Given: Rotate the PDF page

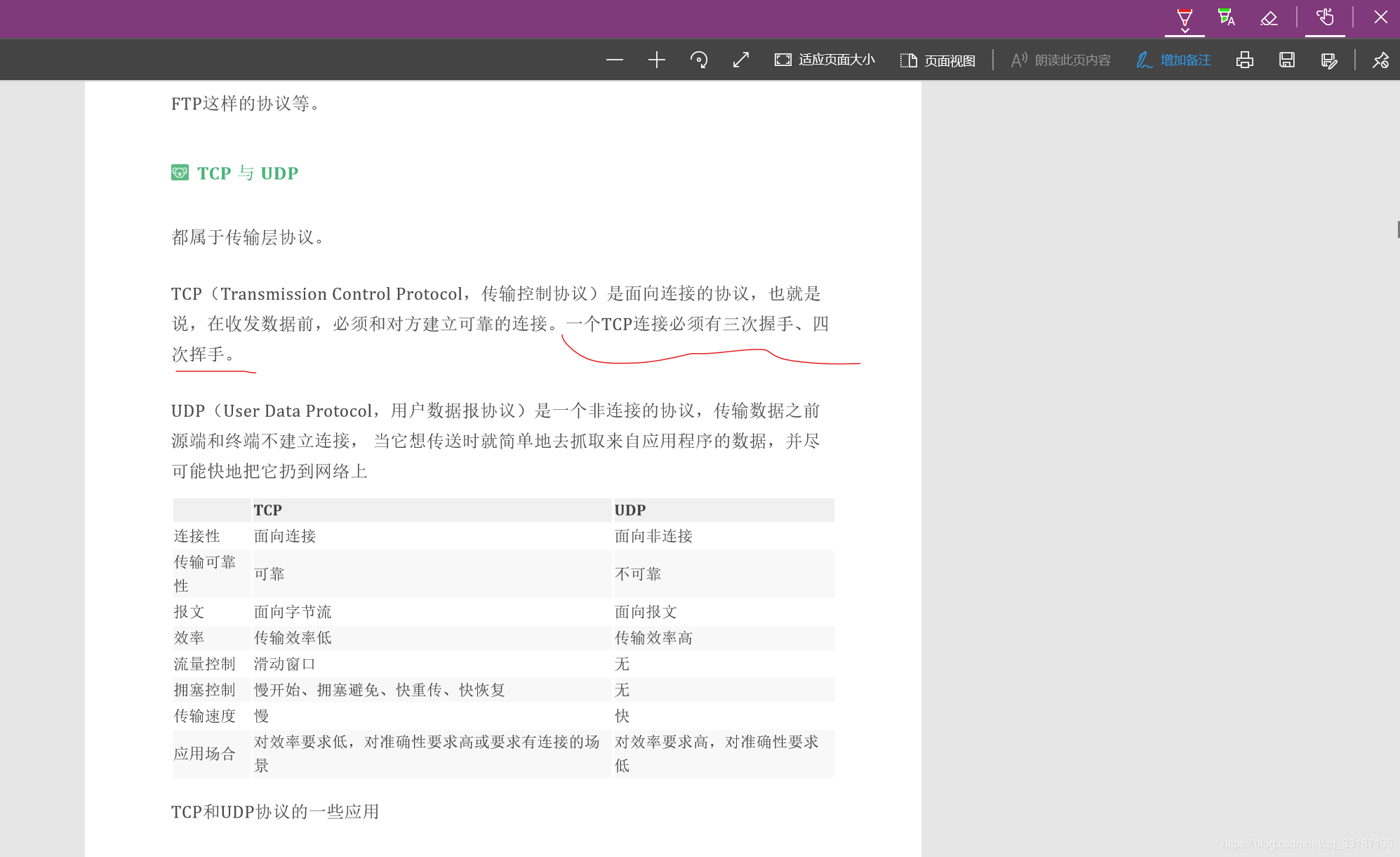Looking at the screenshot, I should click(699, 60).
